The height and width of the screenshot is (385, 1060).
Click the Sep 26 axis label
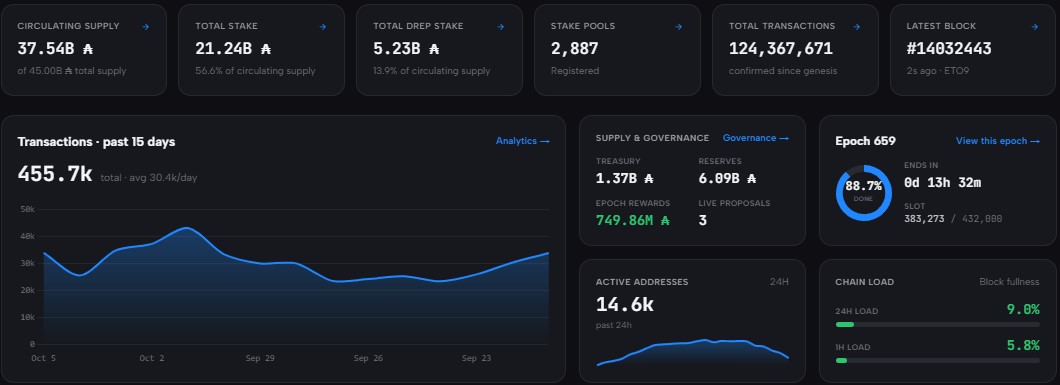point(368,359)
